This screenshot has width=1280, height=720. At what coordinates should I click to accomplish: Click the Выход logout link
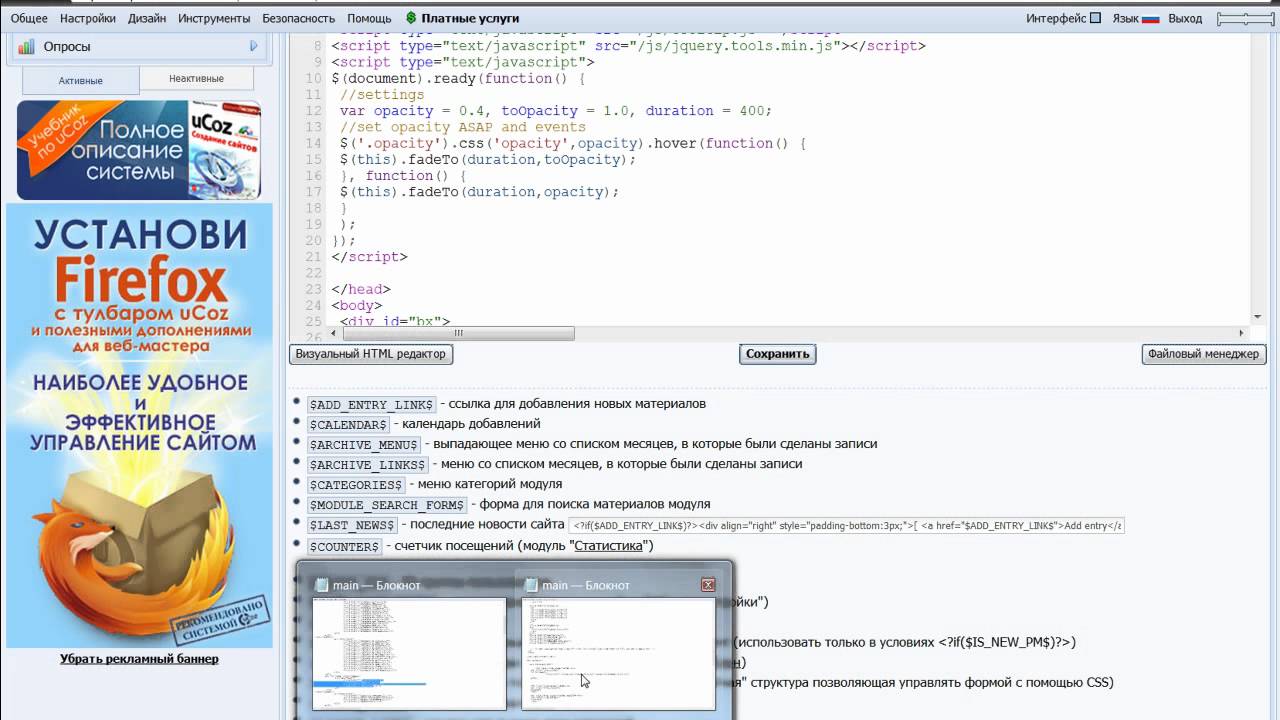click(x=1185, y=18)
